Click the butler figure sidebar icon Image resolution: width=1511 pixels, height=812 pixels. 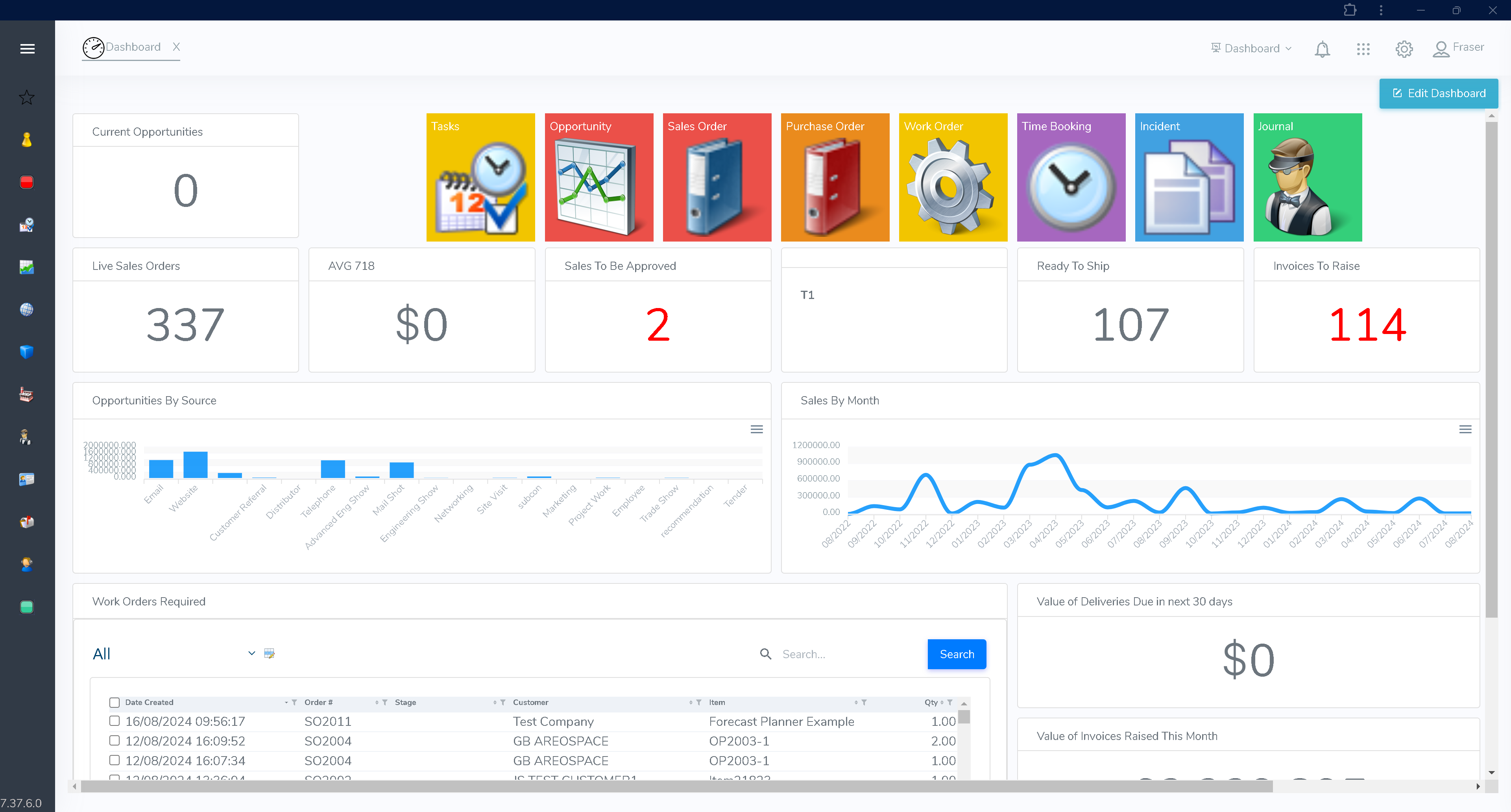[x=25, y=437]
